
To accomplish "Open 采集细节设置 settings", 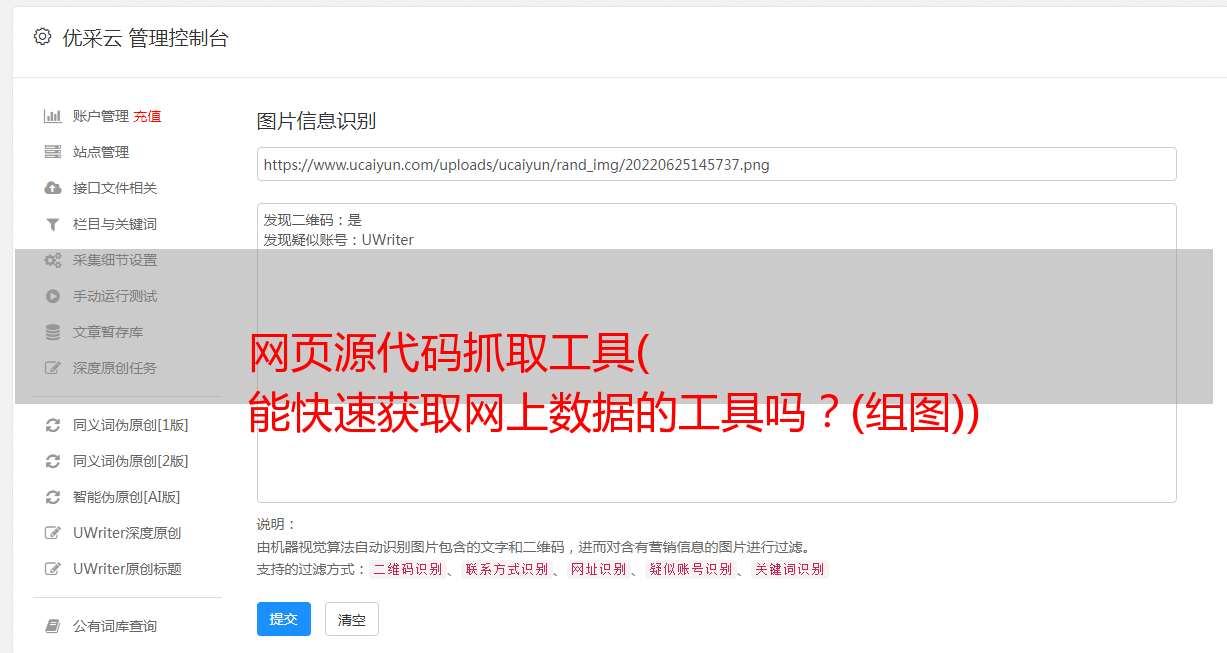I will click(x=115, y=260).
